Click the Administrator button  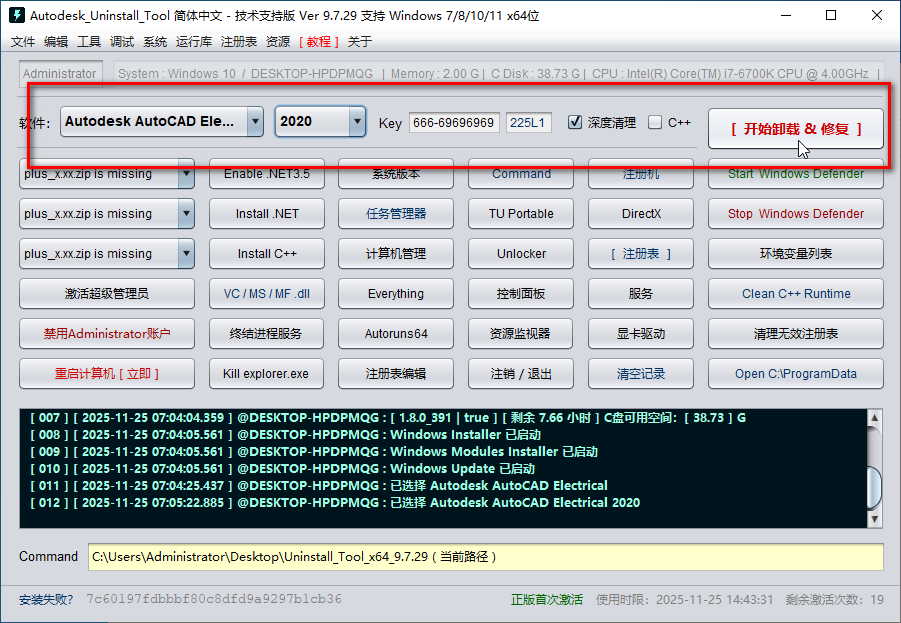tap(60, 74)
